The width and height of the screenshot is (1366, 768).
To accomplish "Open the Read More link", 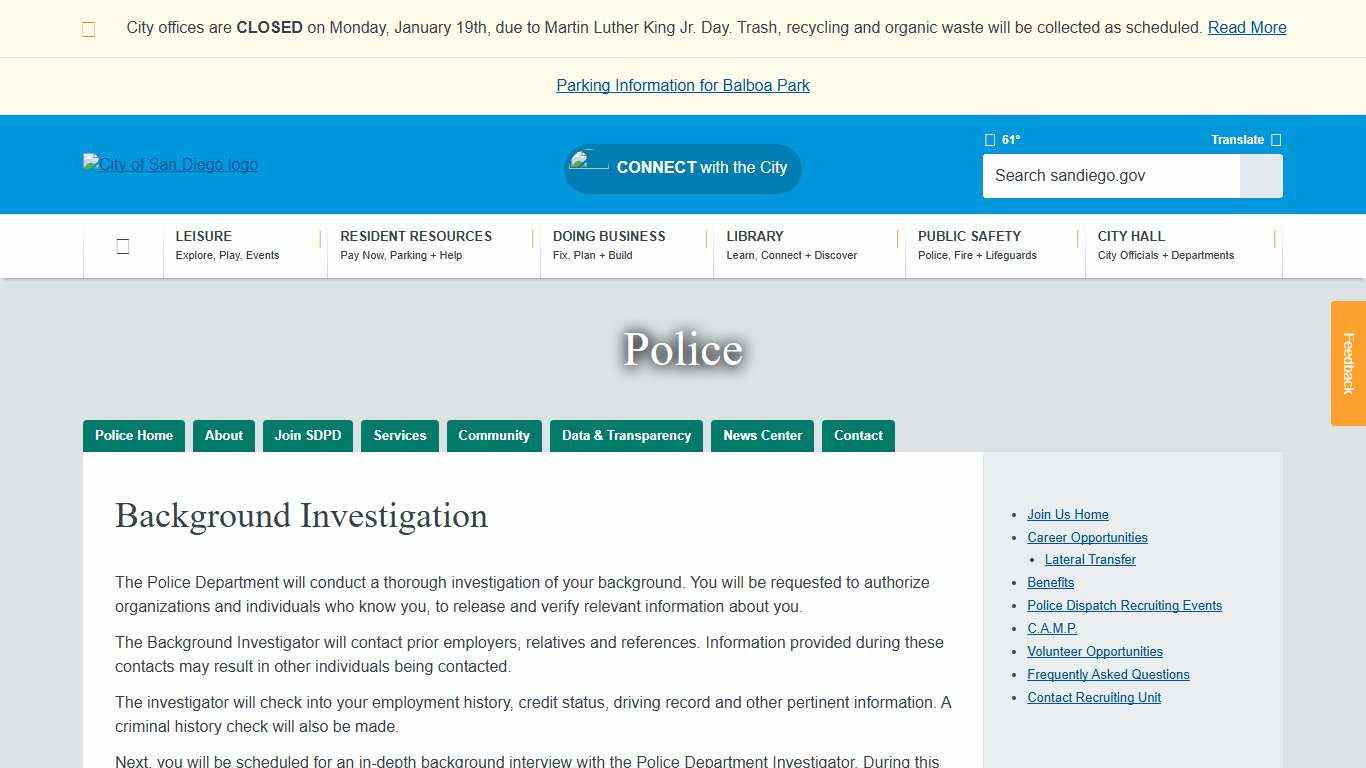I will 1246,27.
